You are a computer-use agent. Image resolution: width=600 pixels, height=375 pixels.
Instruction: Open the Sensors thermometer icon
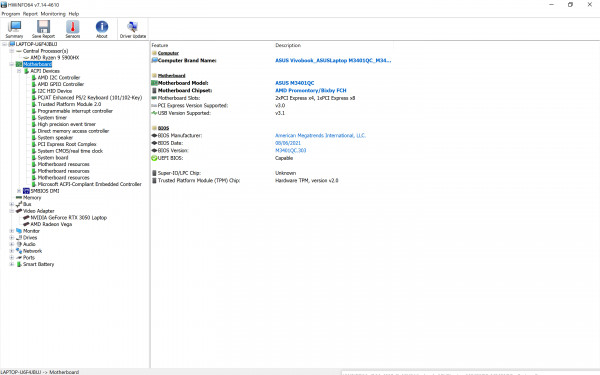click(73, 29)
